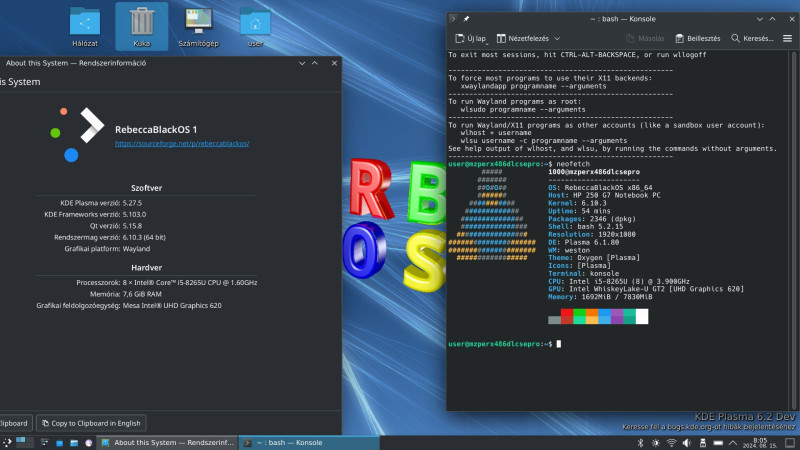Minimize the Konsole window
Image resolution: width=800 pixels, height=450 pixels.
pos(760,19)
